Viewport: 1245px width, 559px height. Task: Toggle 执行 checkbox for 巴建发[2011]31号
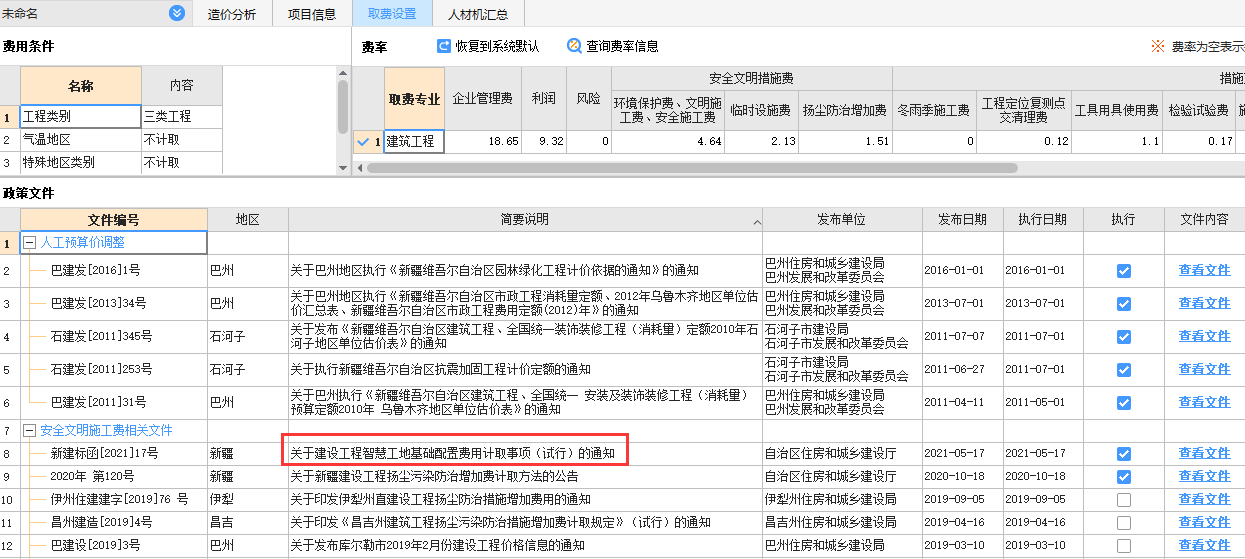click(1124, 402)
